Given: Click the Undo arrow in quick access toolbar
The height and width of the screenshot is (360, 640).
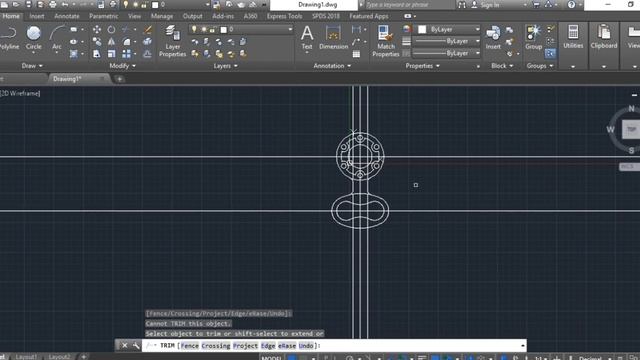Looking at the screenshot, I should click(65, 4).
